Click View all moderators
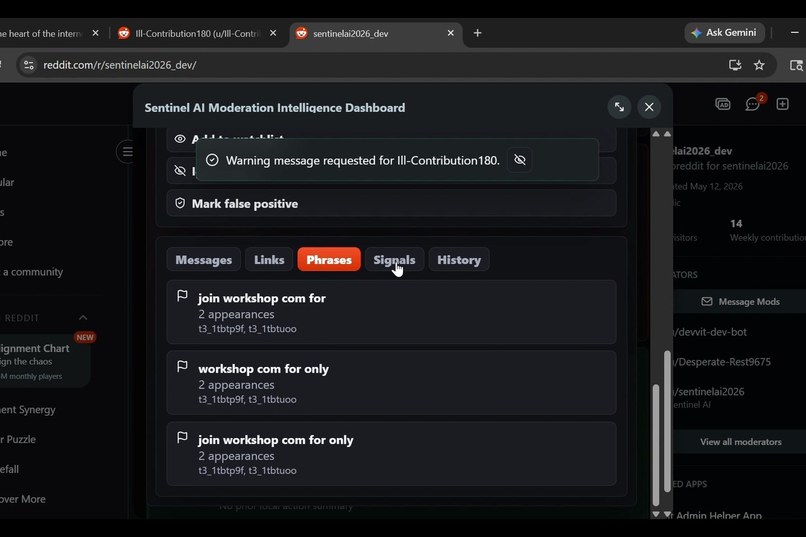Image resolution: width=806 pixels, height=537 pixels. (740, 442)
